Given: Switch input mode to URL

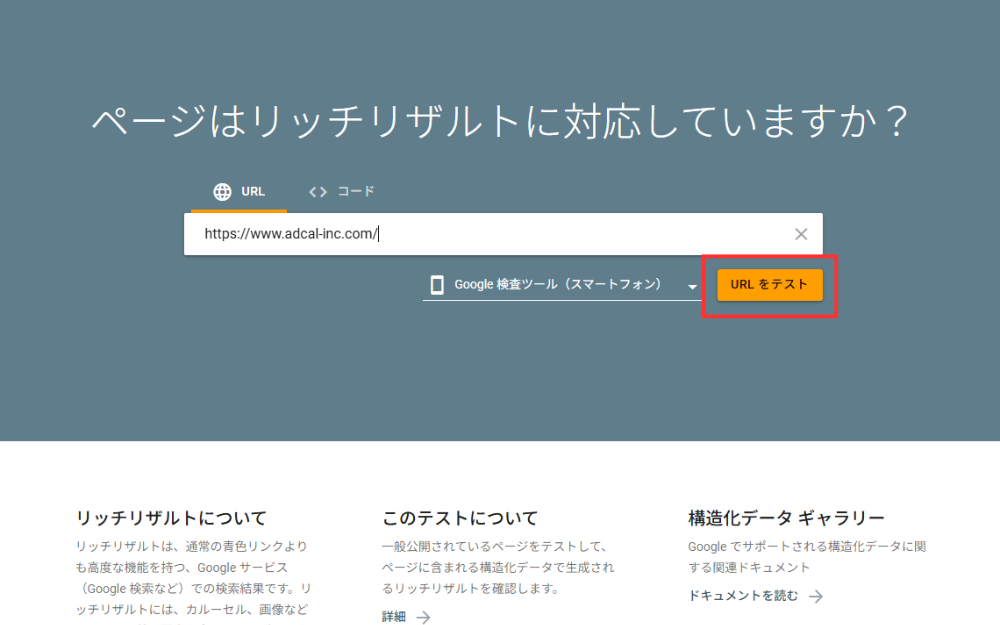Looking at the screenshot, I should [239, 191].
